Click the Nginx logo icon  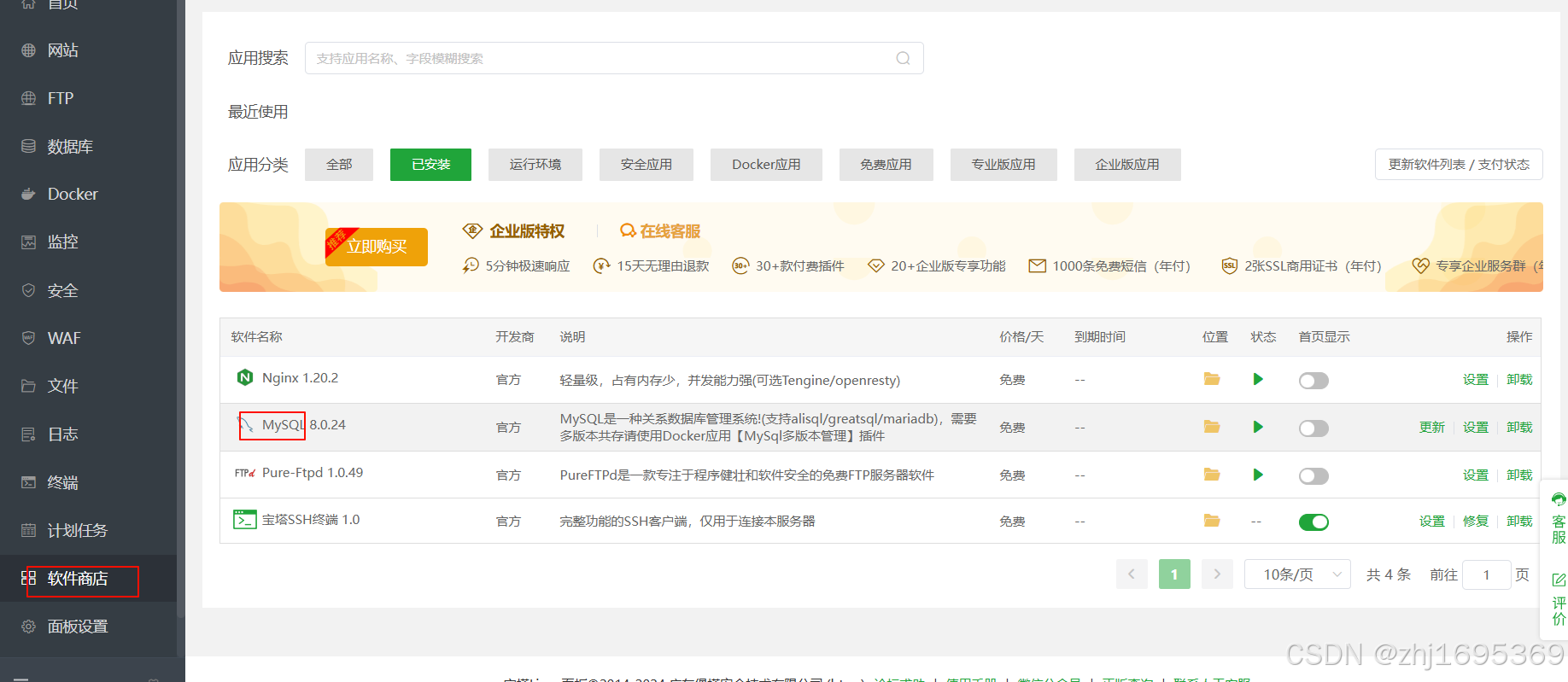coord(245,377)
